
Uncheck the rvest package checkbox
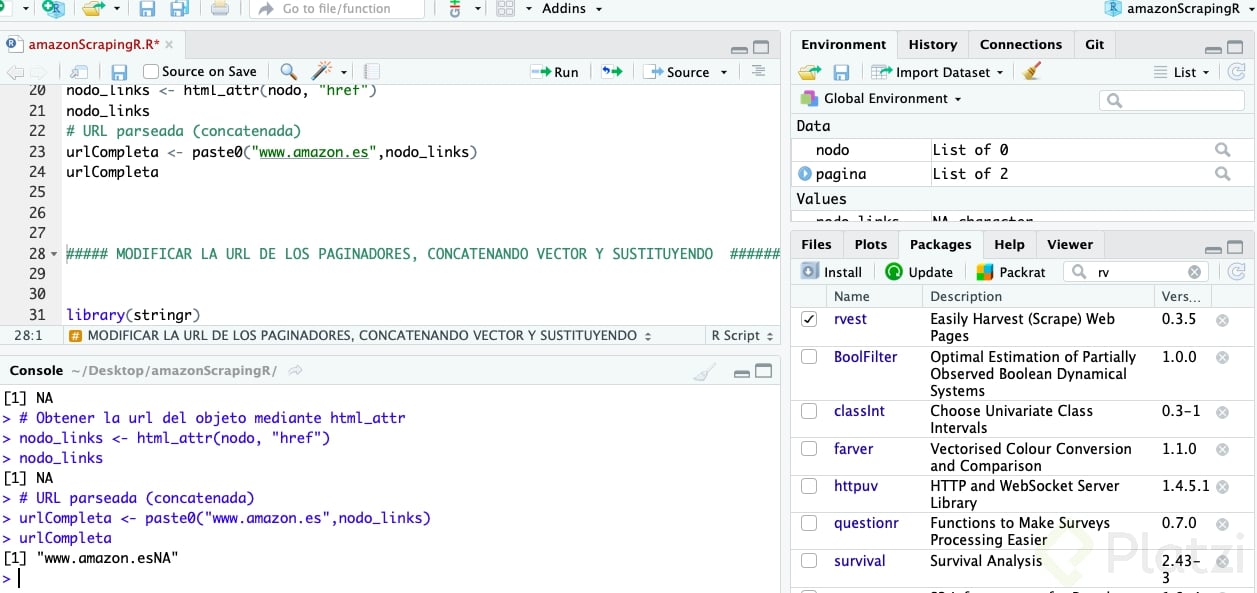(x=809, y=320)
